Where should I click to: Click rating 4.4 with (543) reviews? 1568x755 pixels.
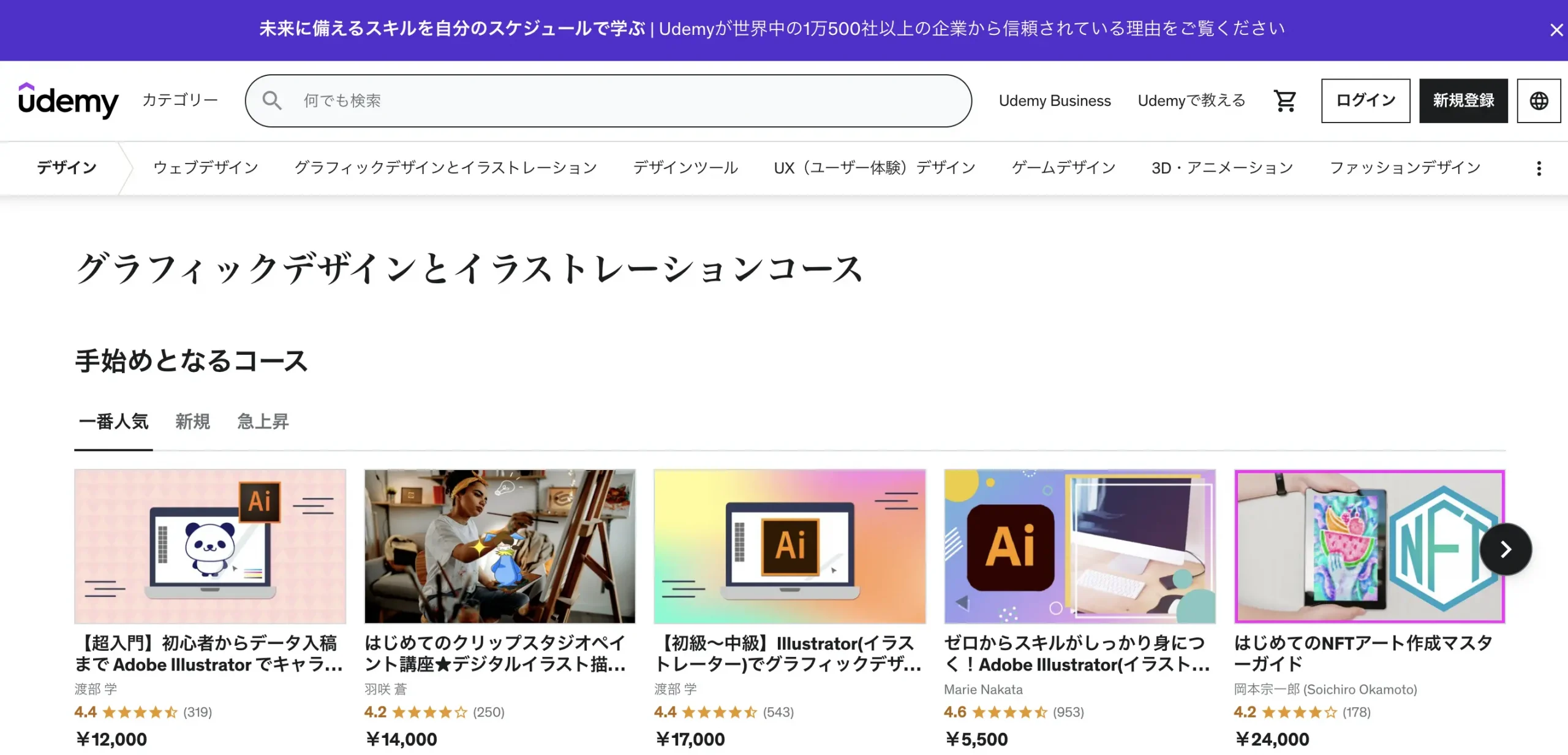724,712
